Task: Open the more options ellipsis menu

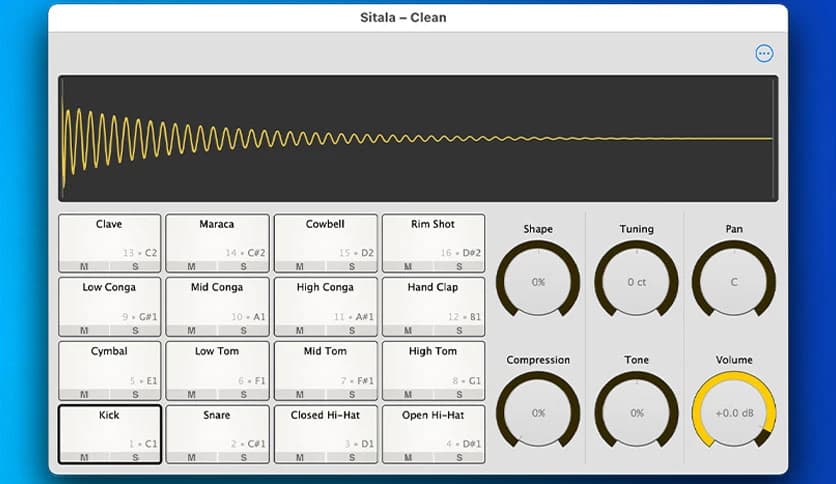Action: click(x=764, y=53)
